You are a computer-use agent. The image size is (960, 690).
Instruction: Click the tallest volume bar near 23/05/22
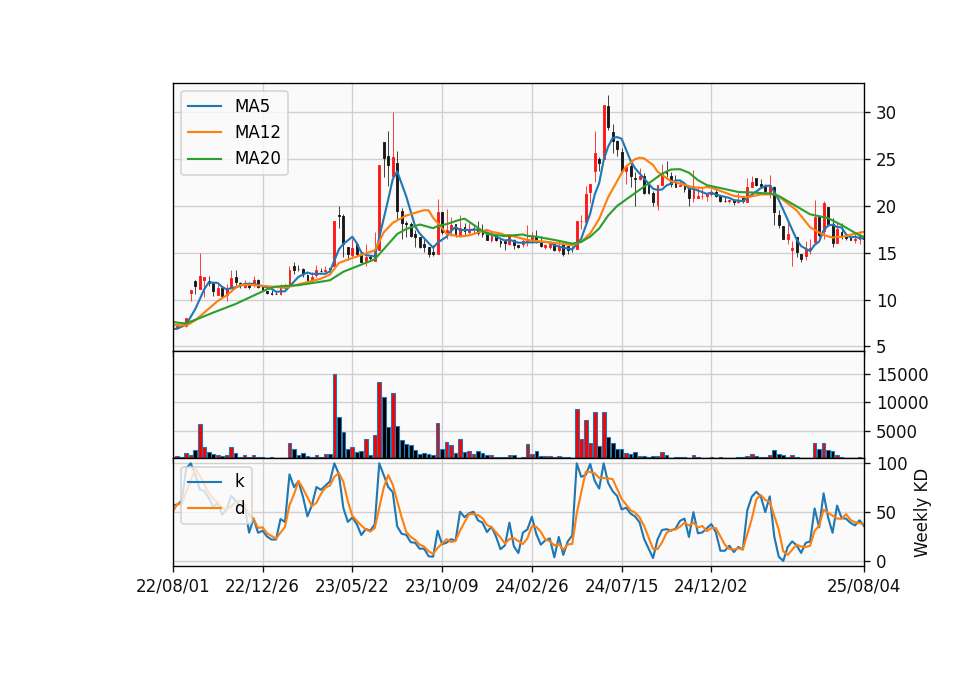(335, 416)
